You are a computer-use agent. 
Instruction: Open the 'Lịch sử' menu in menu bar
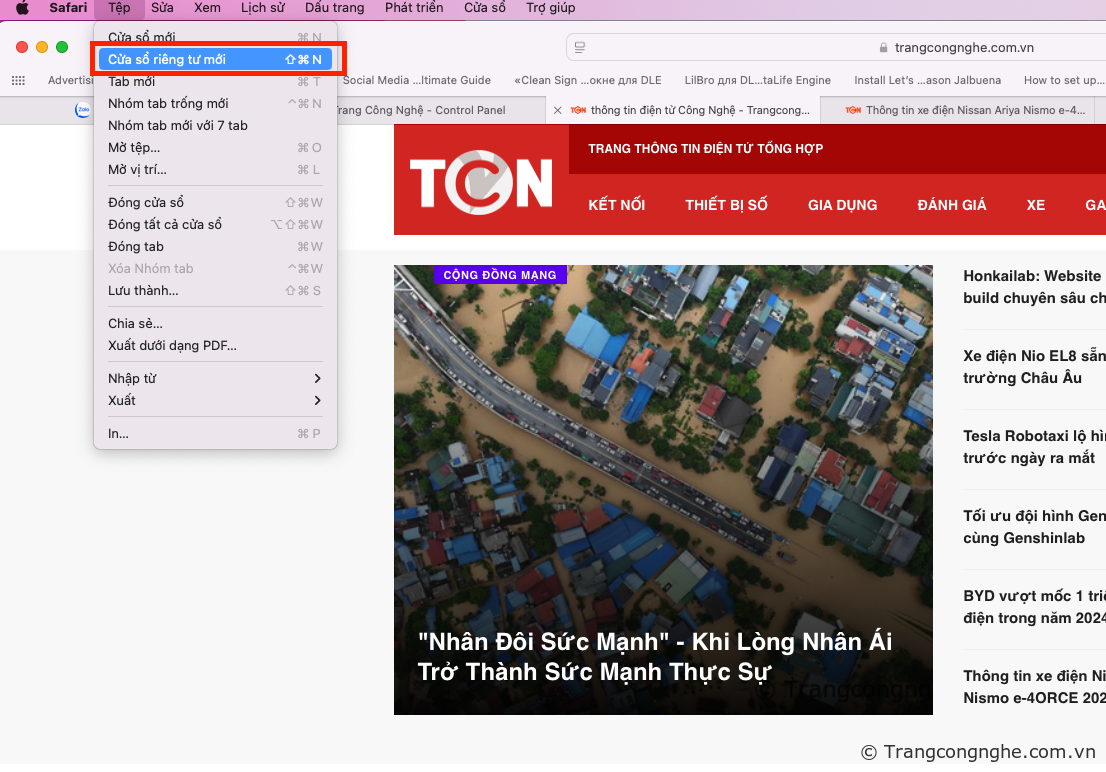[262, 8]
